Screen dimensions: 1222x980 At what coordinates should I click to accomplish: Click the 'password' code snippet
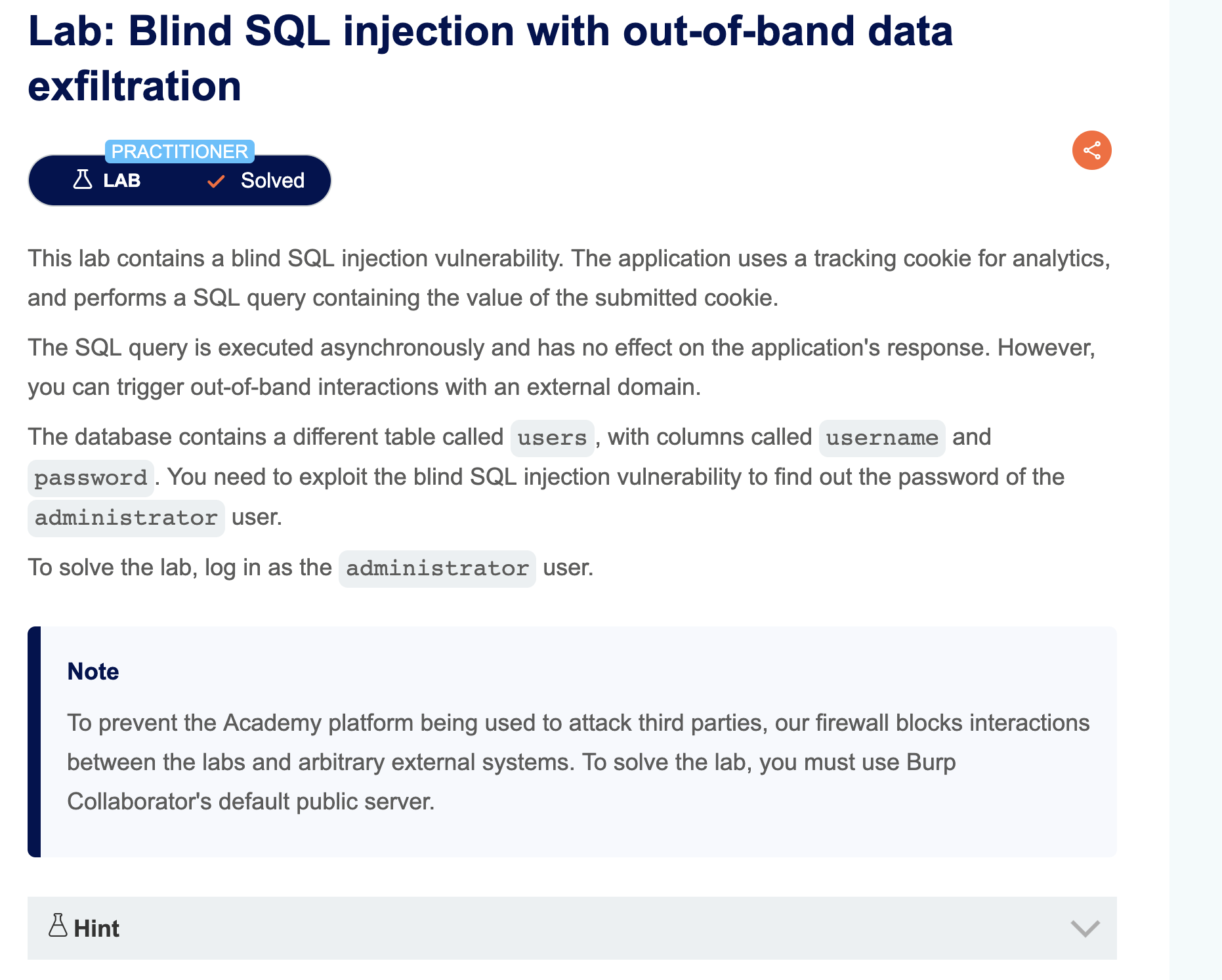click(91, 478)
